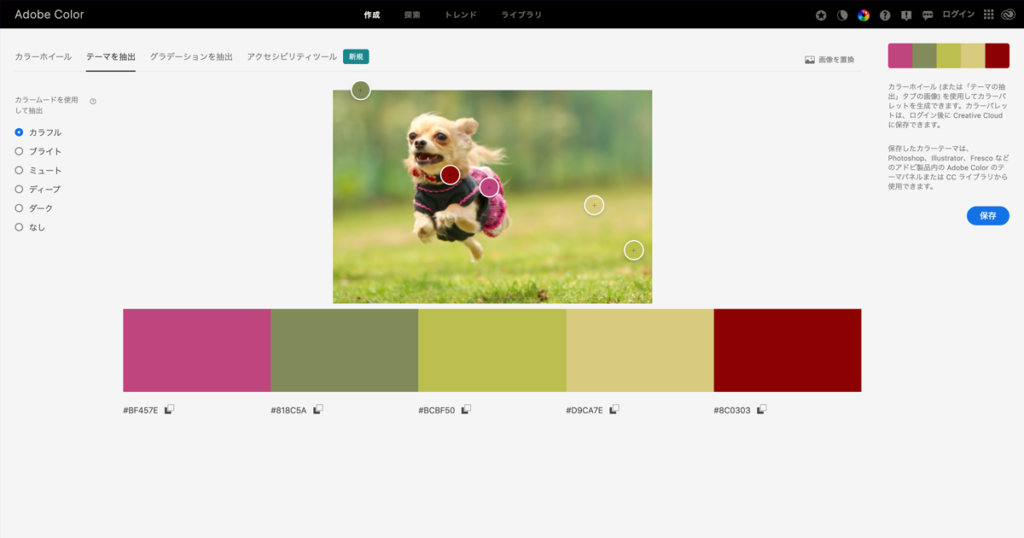Open the グラデーションを抽出 tab
Viewport: 1024px width, 538px height.
click(191, 57)
